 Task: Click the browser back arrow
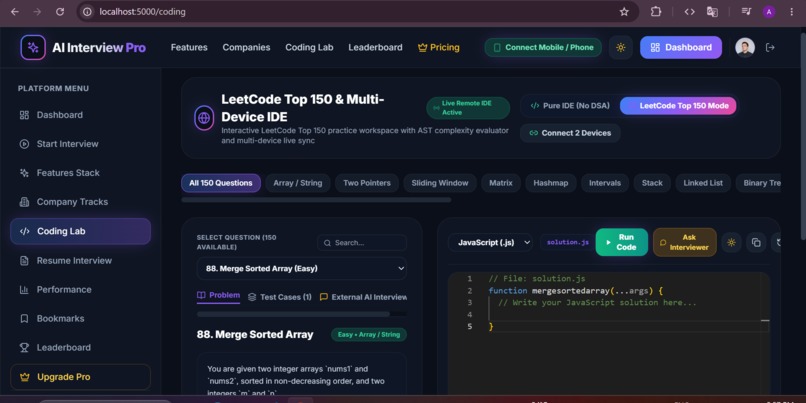click(14, 11)
